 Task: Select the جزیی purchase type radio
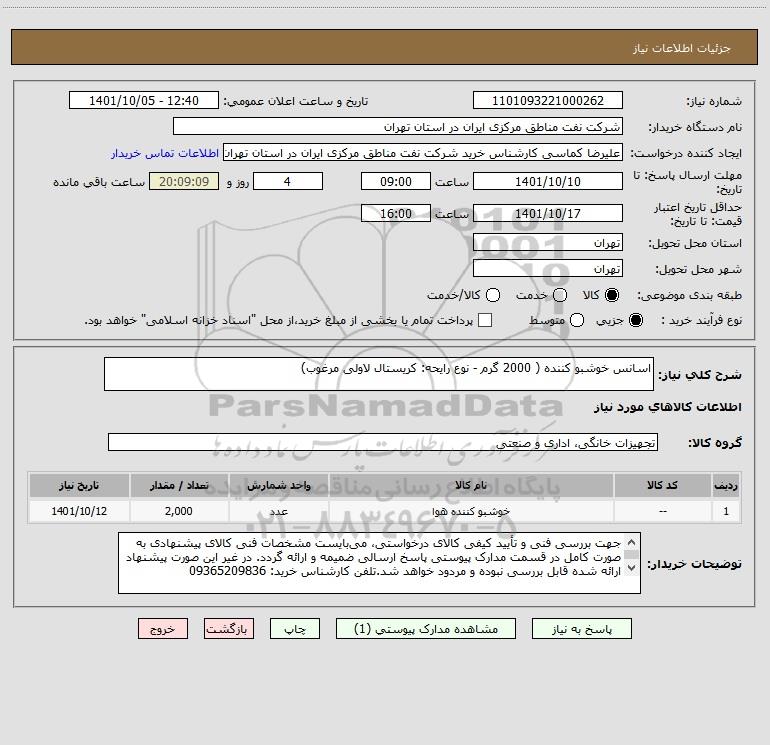(636, 320)
